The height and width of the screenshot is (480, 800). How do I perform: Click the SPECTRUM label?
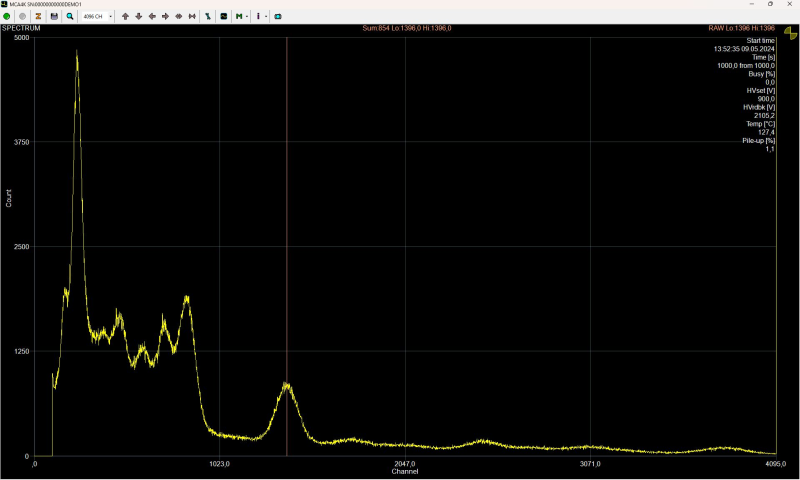(21, 28)
